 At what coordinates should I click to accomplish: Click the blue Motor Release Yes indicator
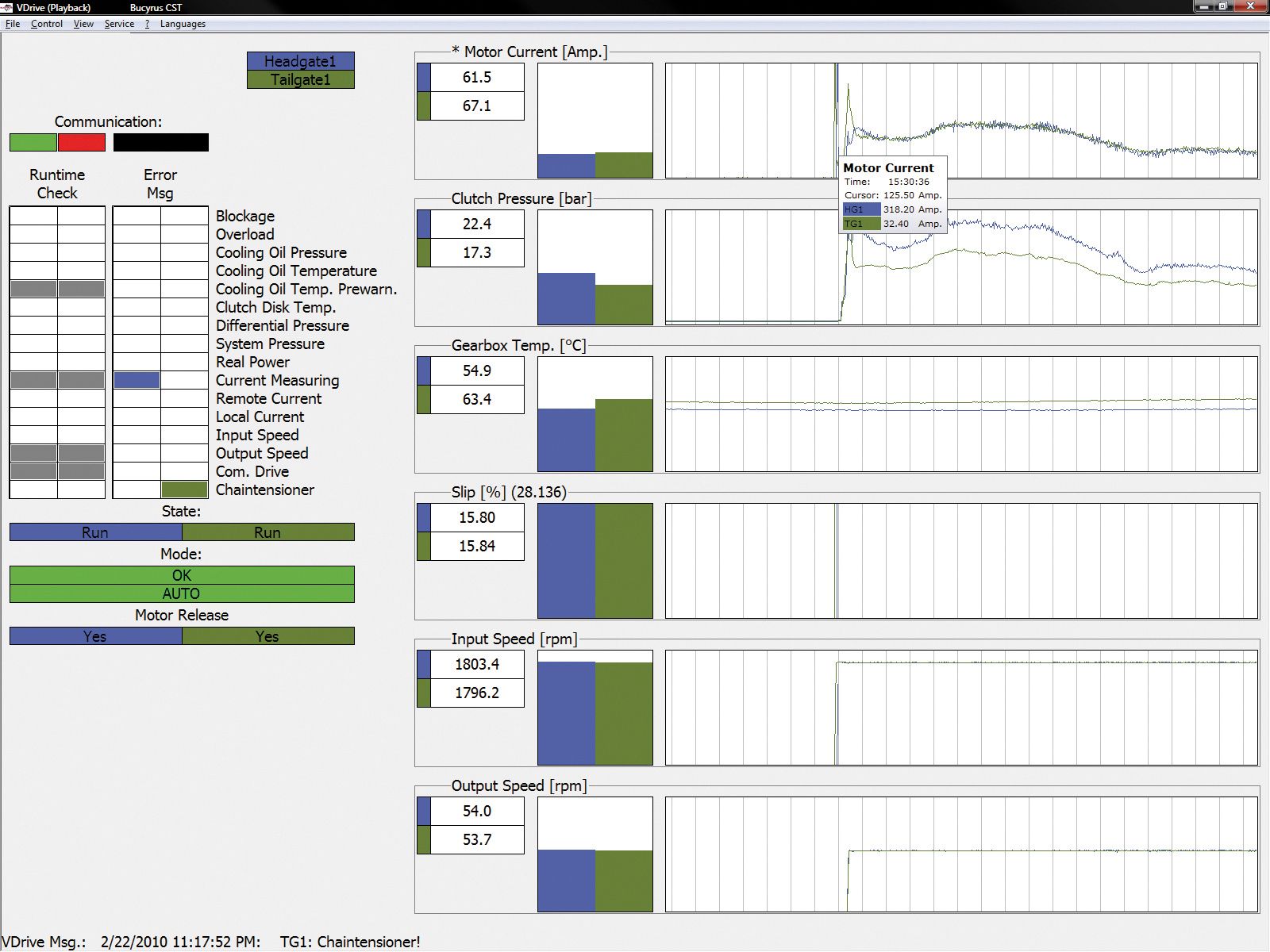pos(95,636)
